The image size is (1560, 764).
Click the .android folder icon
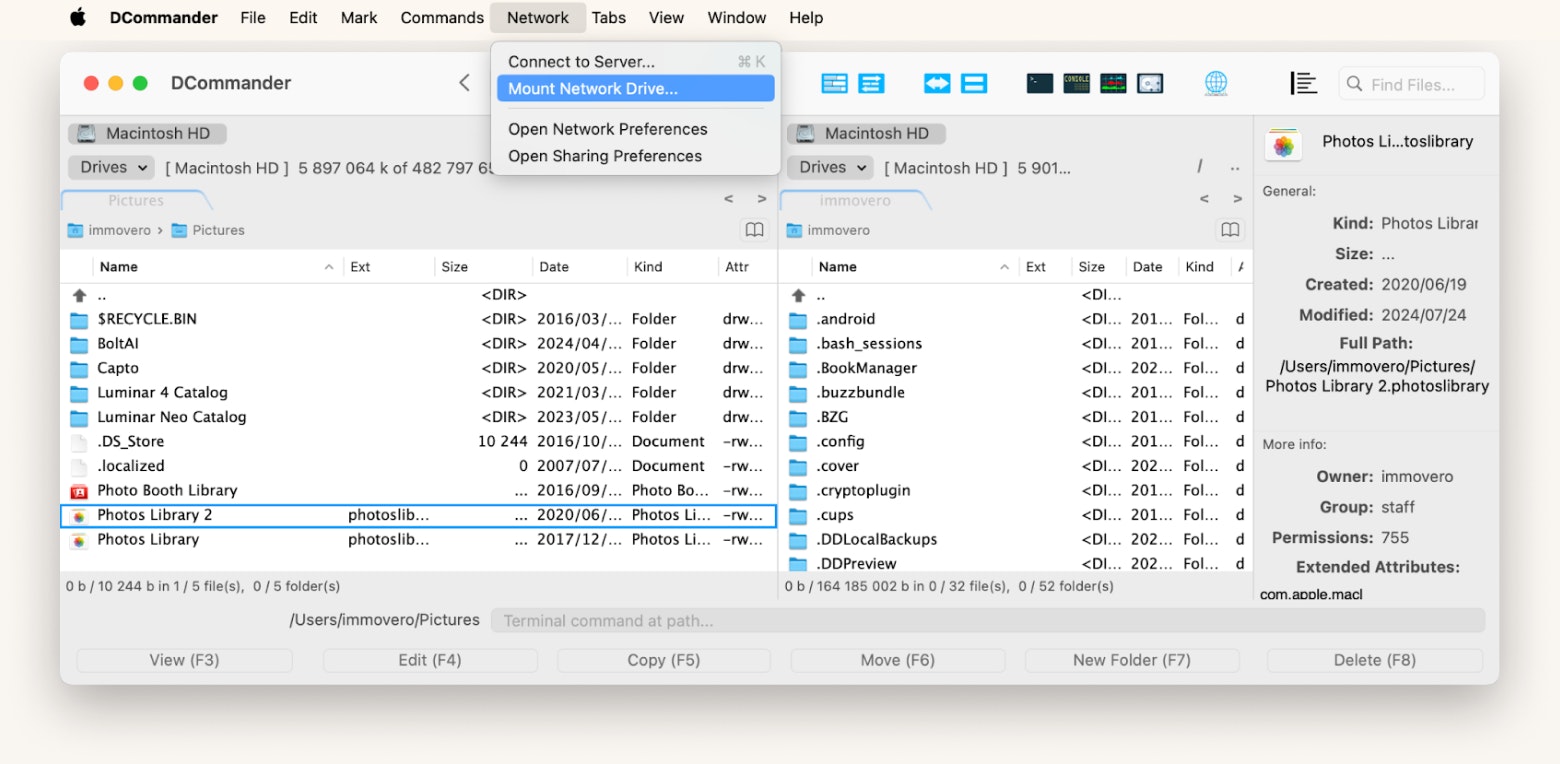pyautogui.click(x=798, y=320)
